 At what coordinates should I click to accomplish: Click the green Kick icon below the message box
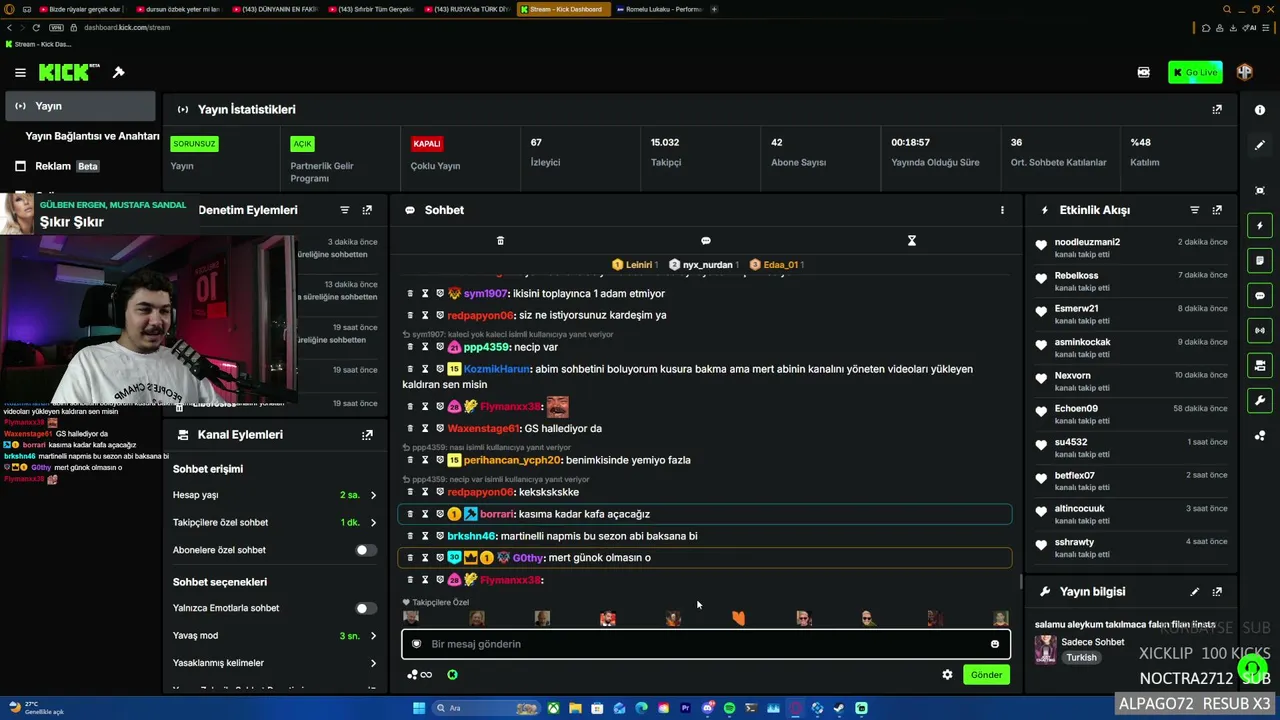[x=452, y=675]
